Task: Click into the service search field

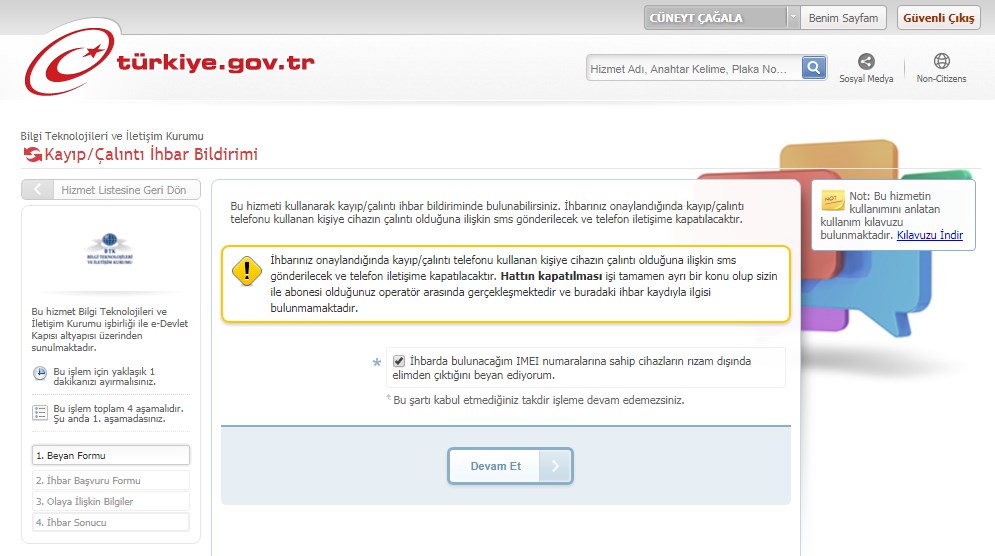Action: click(x=694, y=69)
